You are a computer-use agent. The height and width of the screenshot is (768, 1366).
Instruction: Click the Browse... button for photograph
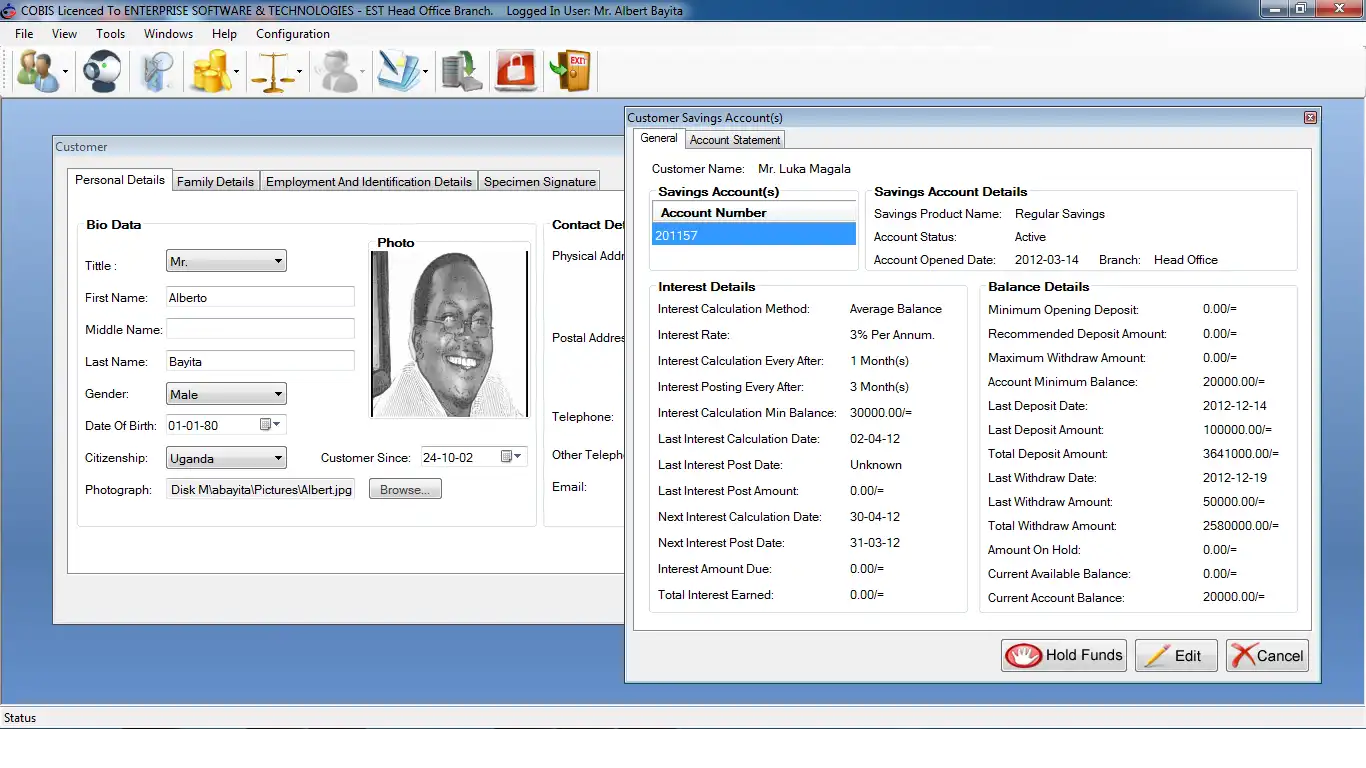point(405,489)
